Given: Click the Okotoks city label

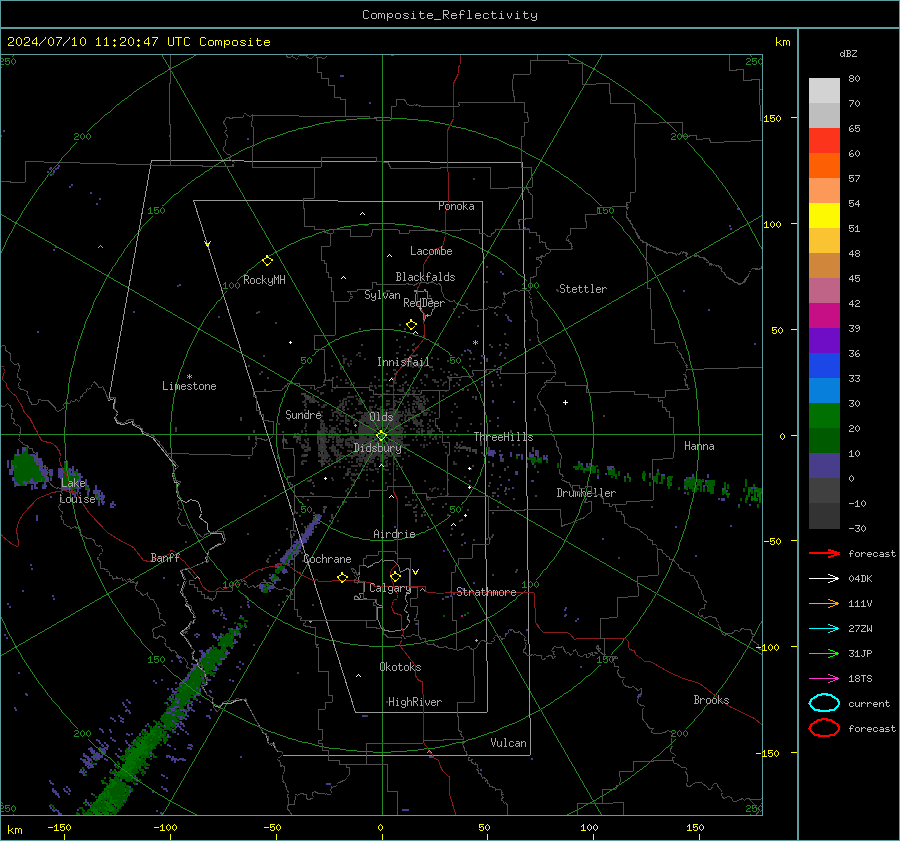Looking at the screenshot, I should click(x=400, y=667).
